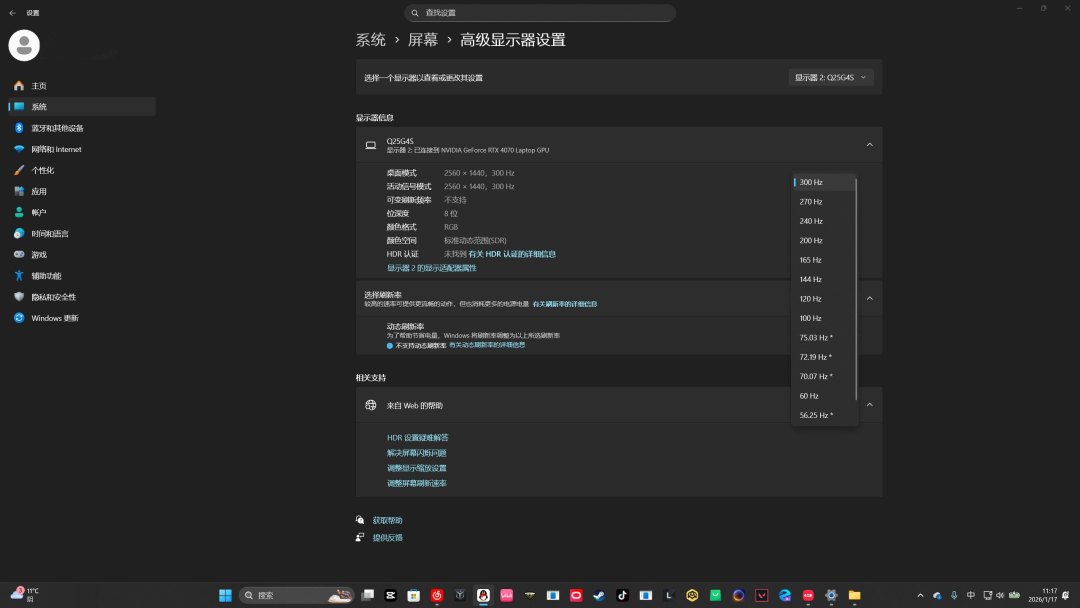Select 200 Hz refresh rate

(x=824, y=240)
